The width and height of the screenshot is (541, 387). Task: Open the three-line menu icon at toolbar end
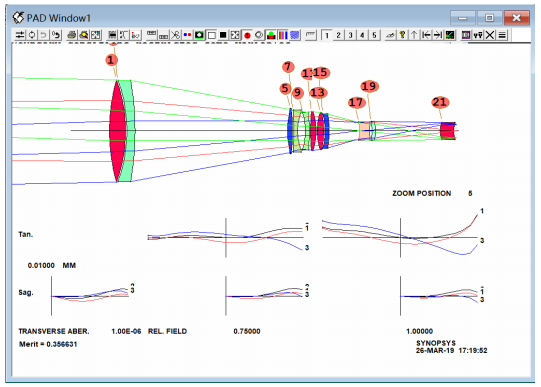coord(502,35)
